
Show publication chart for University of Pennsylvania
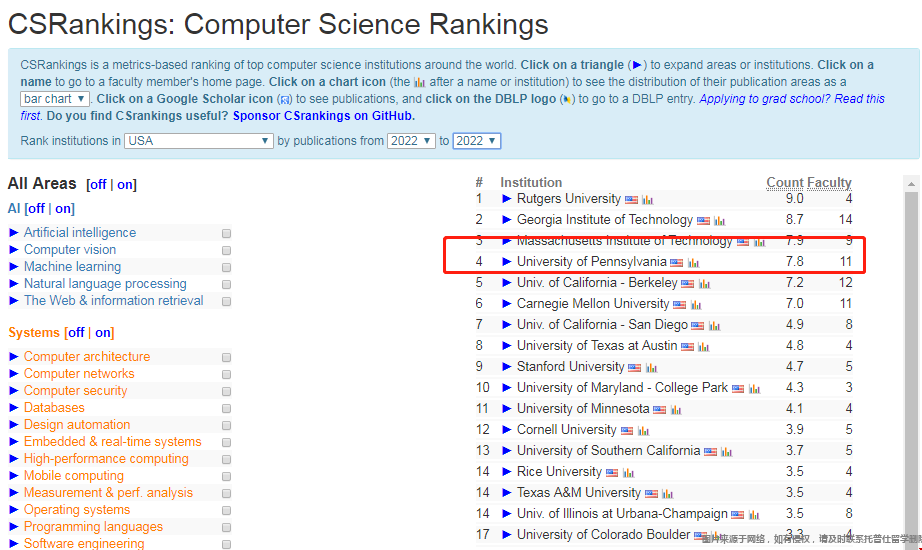(x=693, y=263)
